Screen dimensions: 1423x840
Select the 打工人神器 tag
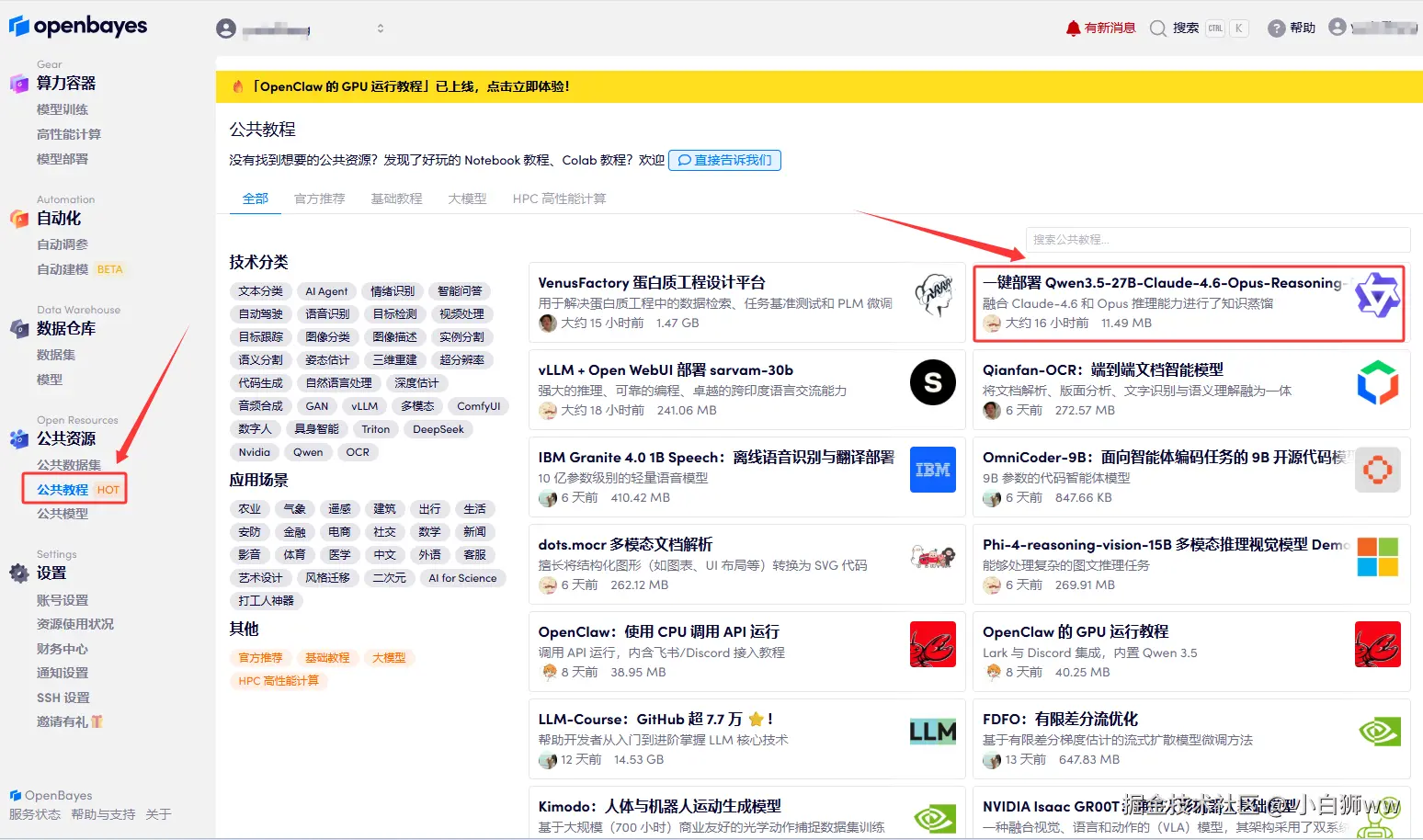coord(267,601)
